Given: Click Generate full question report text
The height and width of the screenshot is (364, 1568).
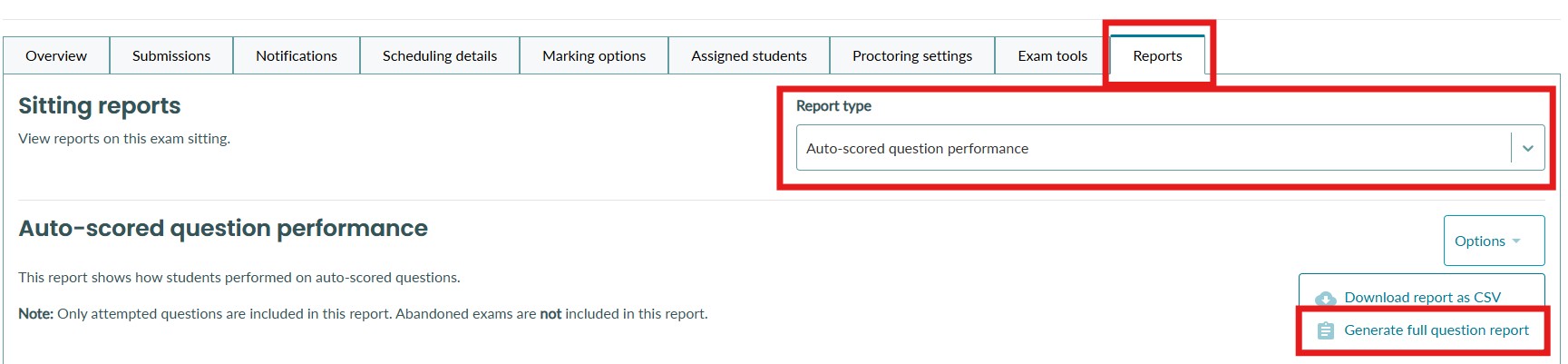Looking at the screenshot, I should [1437, 330].
